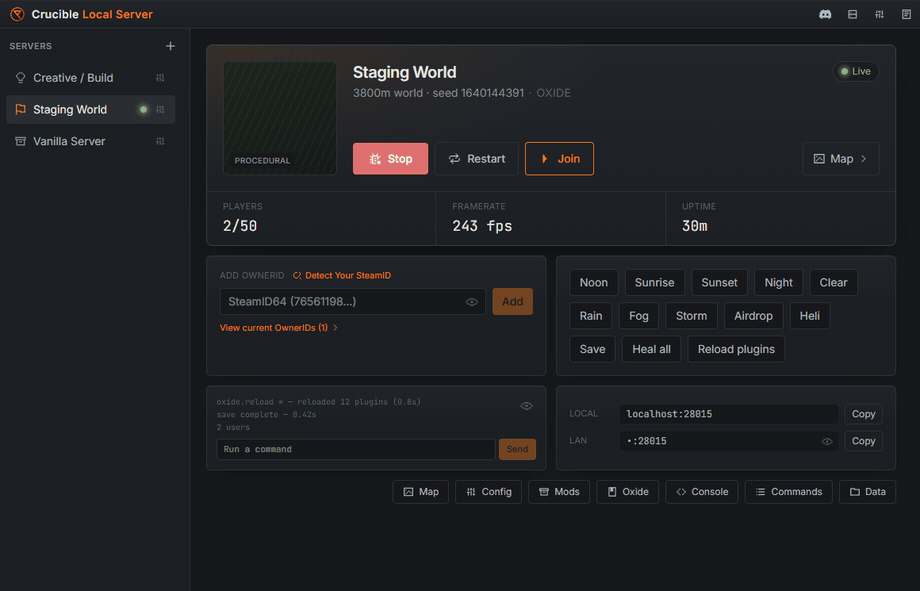
Task: Click the server layout icon in top bar
Action: pos(852,14)
